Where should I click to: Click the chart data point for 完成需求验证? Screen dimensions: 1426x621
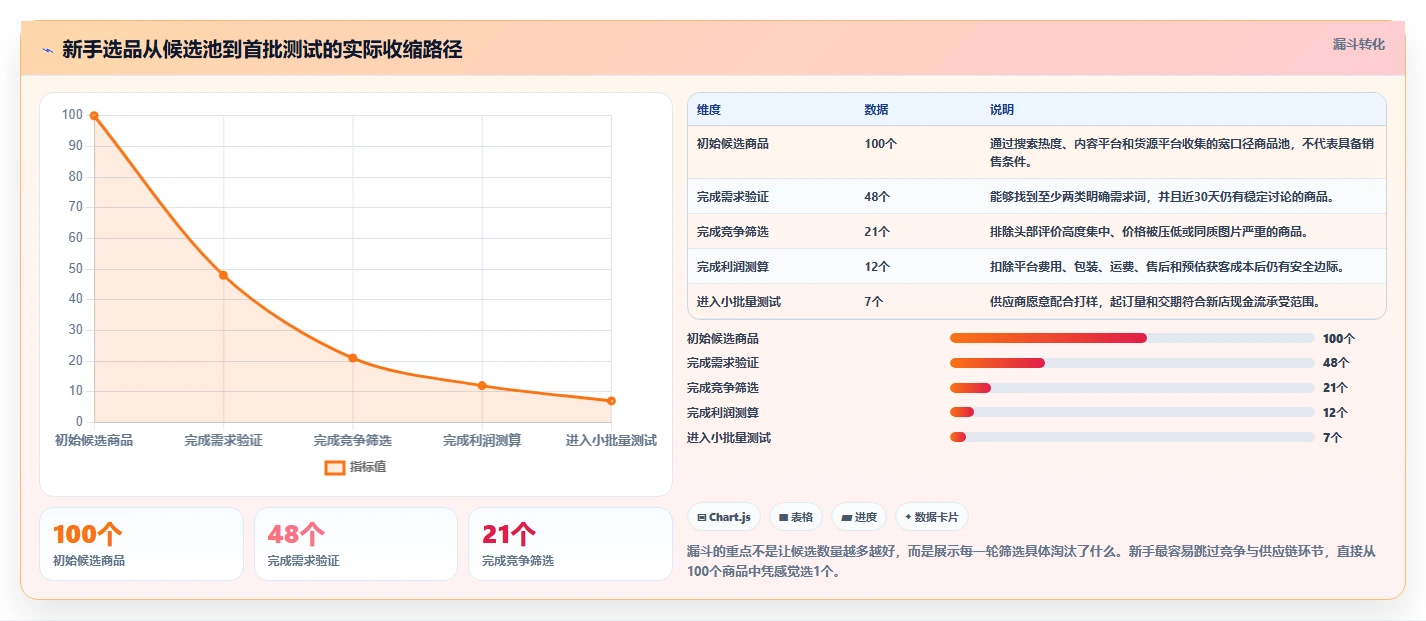click(x=223, y=275)
